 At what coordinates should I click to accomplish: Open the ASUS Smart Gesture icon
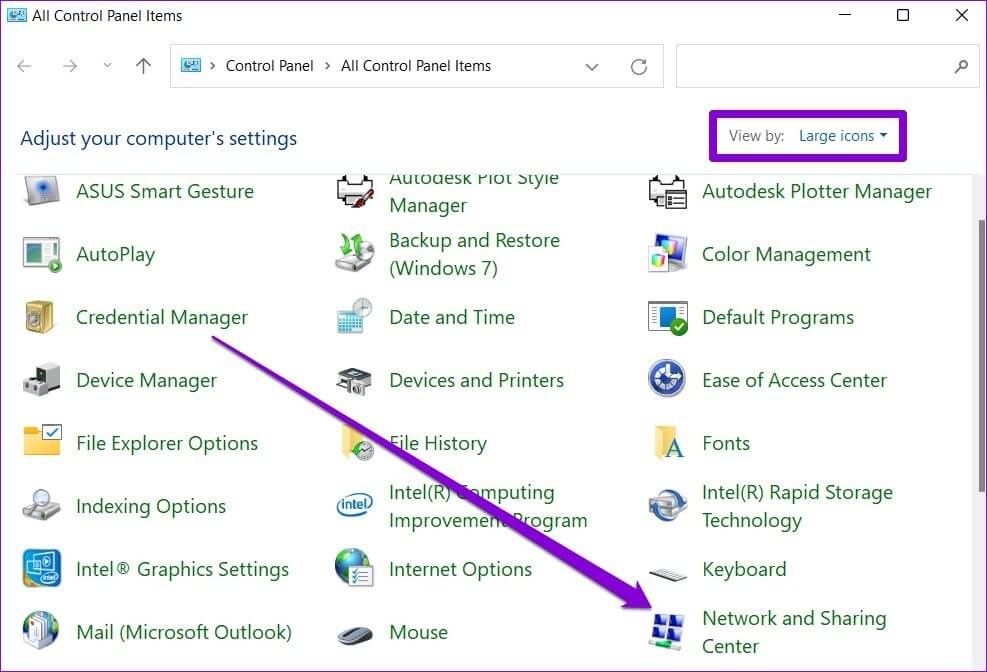click(x=42, y=191)
